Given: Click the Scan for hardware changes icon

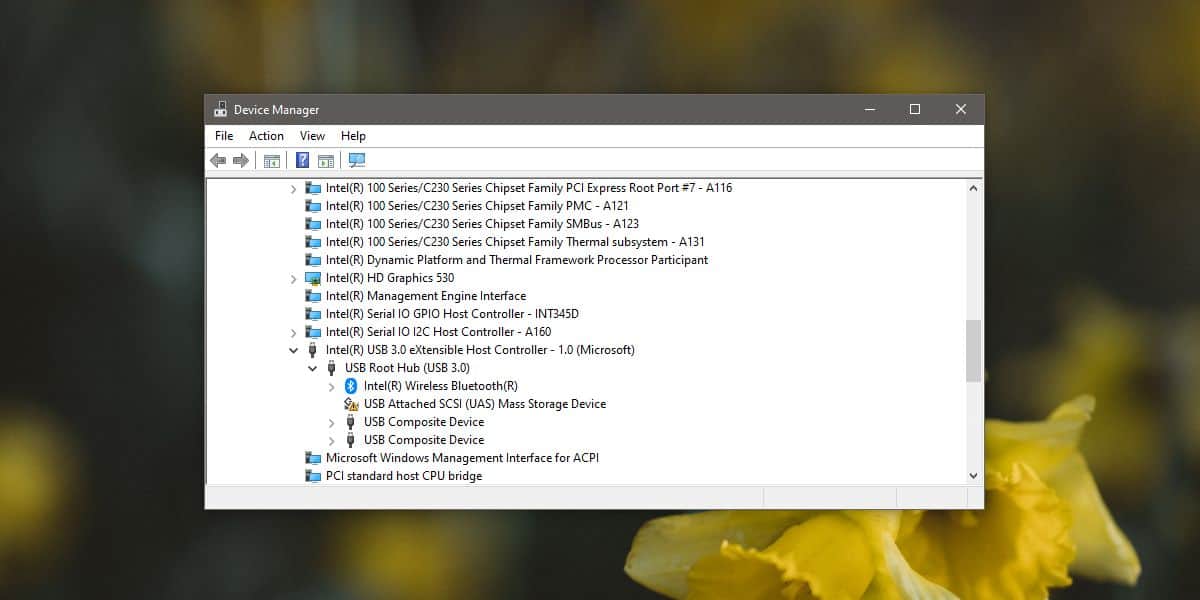Looking at the screenshot, I should click(x=357, y=160).
